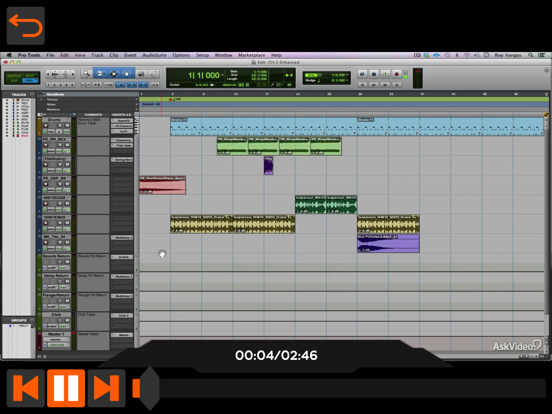Mute the Reverb Return track
This screenshot has height=414, width=552.
coord(67,262)
